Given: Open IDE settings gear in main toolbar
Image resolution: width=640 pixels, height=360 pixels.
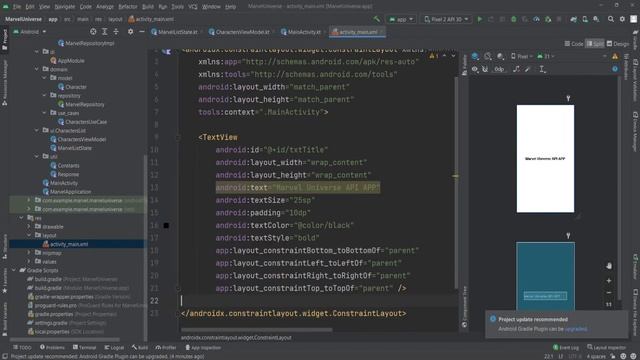Looking at the screenshot, I should coord(622,19).
